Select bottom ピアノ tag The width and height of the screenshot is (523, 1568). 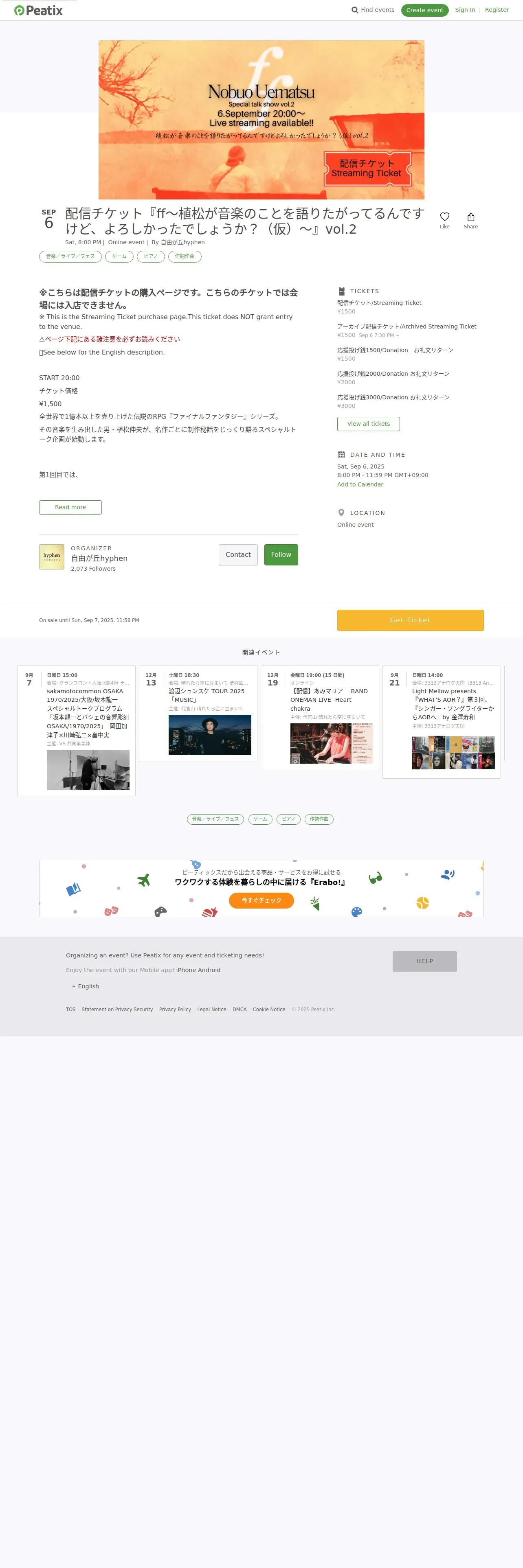click(289, 819)
